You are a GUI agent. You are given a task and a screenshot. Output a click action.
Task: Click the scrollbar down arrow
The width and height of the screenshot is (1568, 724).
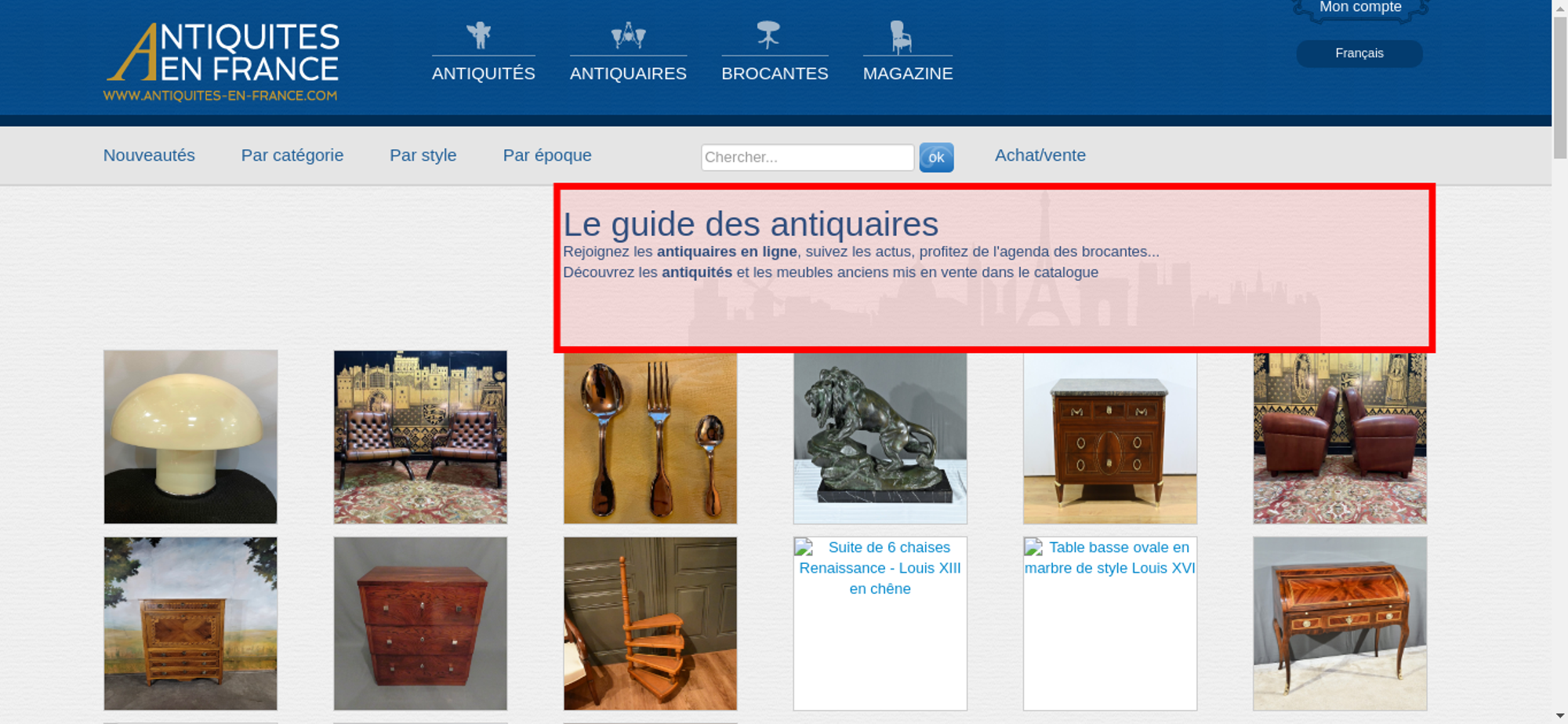point(1559,715)
